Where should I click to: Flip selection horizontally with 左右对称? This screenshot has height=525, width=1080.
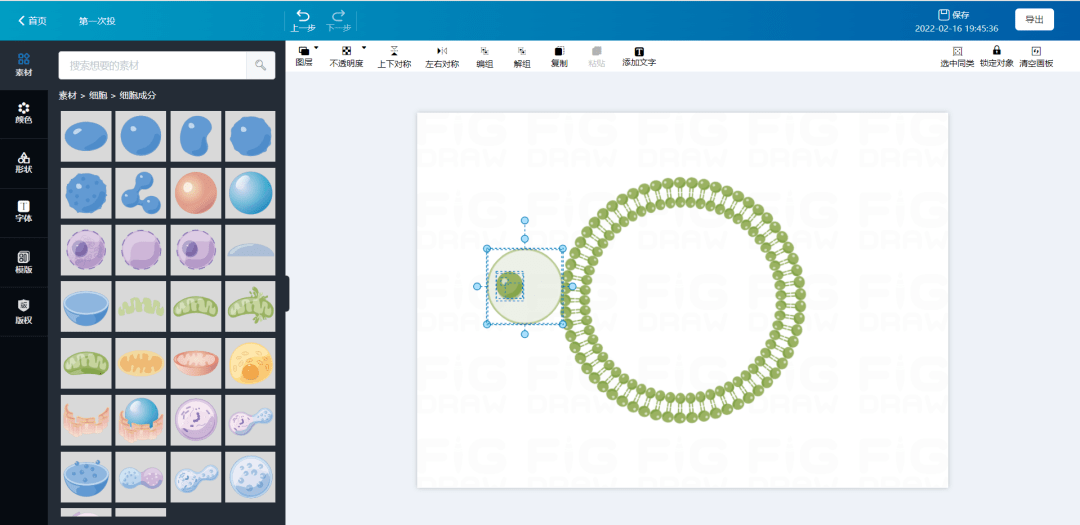click(442, 51)
